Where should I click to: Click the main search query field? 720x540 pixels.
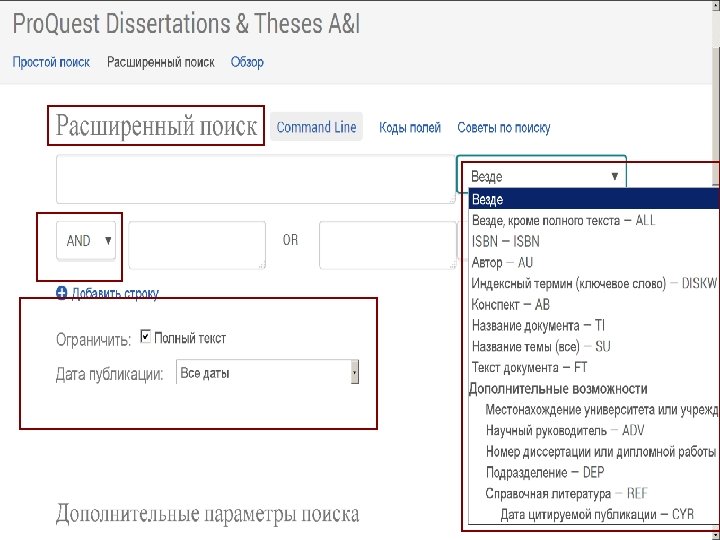pos(256,179)
